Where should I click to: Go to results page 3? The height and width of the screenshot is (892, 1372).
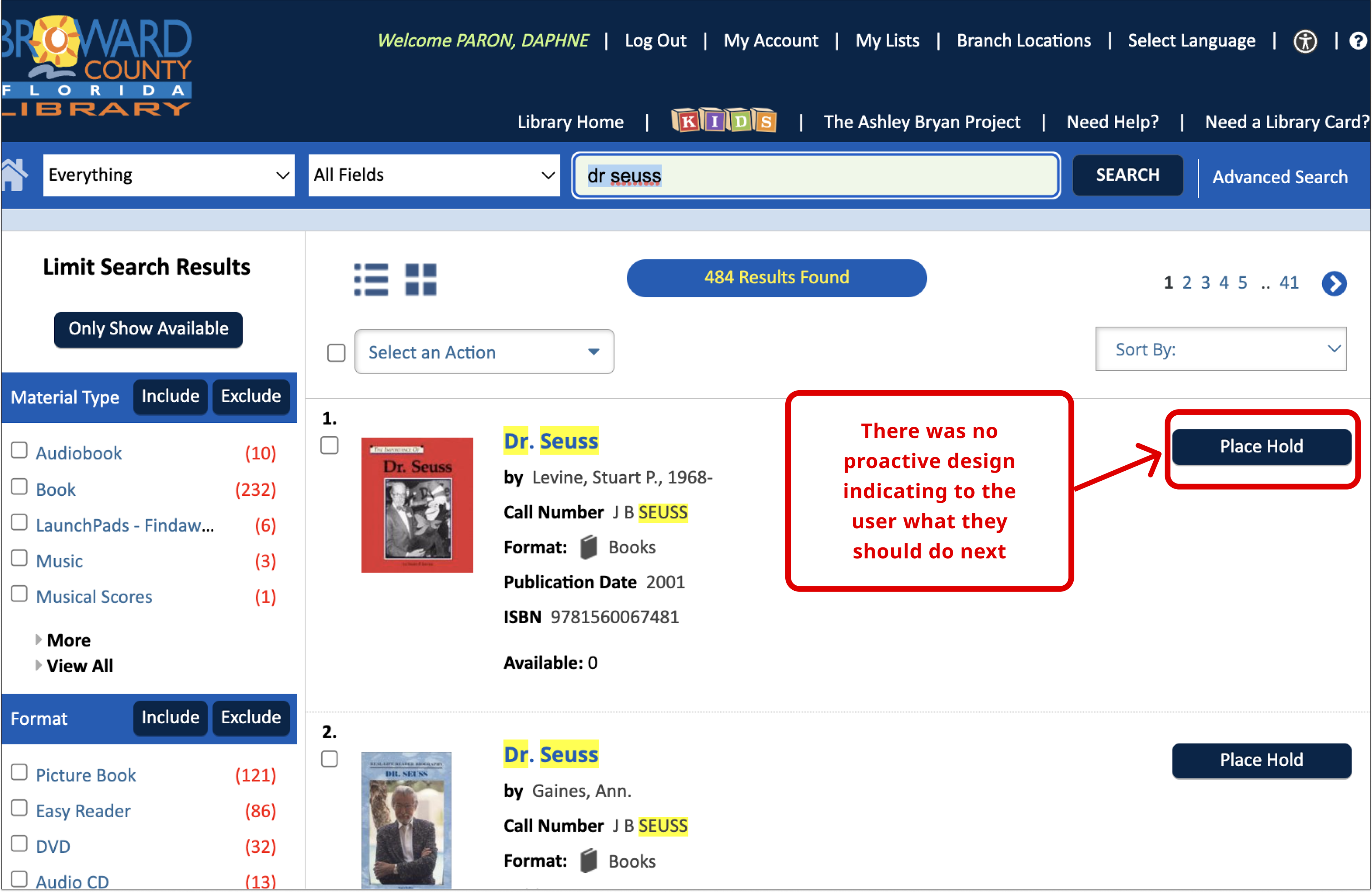tap(1206, 283)
